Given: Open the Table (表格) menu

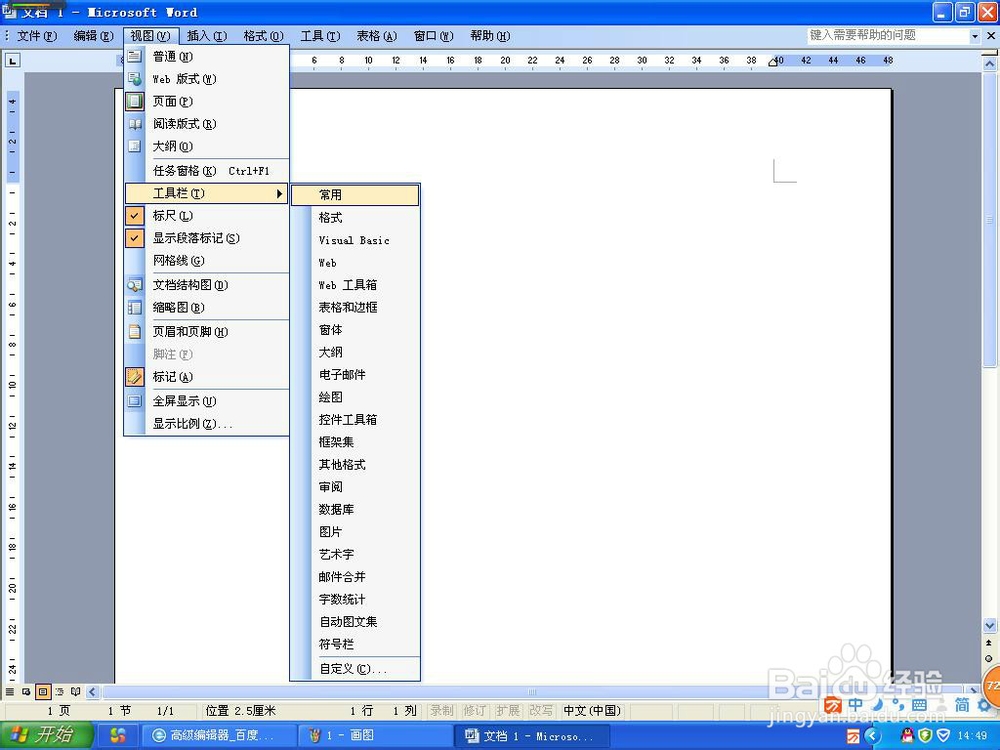Looking at the screenshot, I should [376, 36].
